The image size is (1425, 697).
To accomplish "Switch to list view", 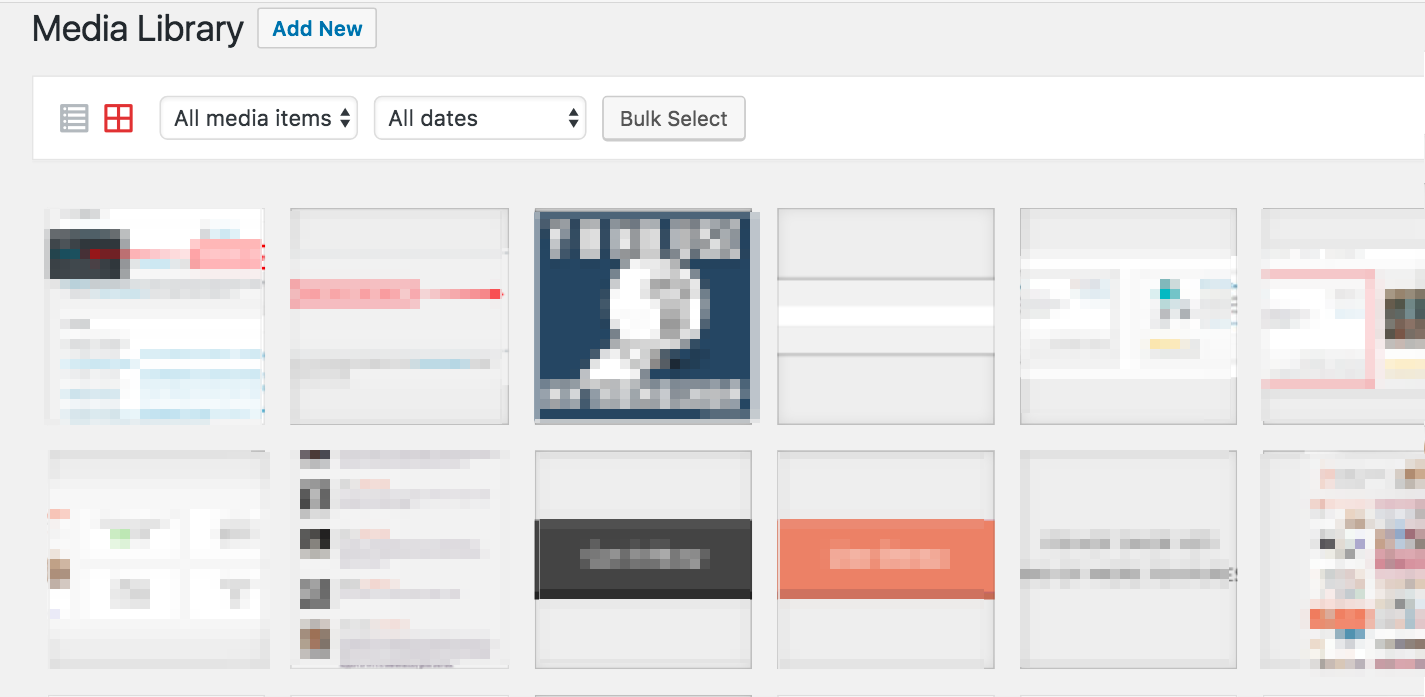I will pyautogui.click(x=74, y=118).
